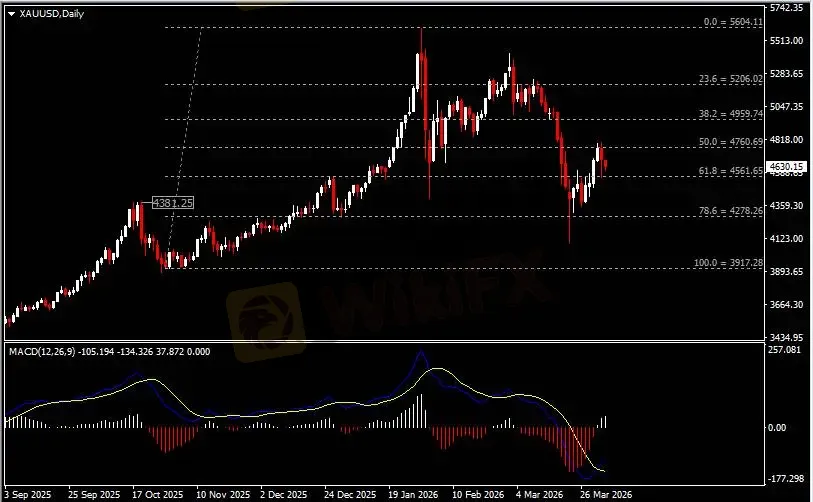813x502 pixels.
Task: Click Fibonacci label 0.0 = 5604.11
Action: point(733,22)
